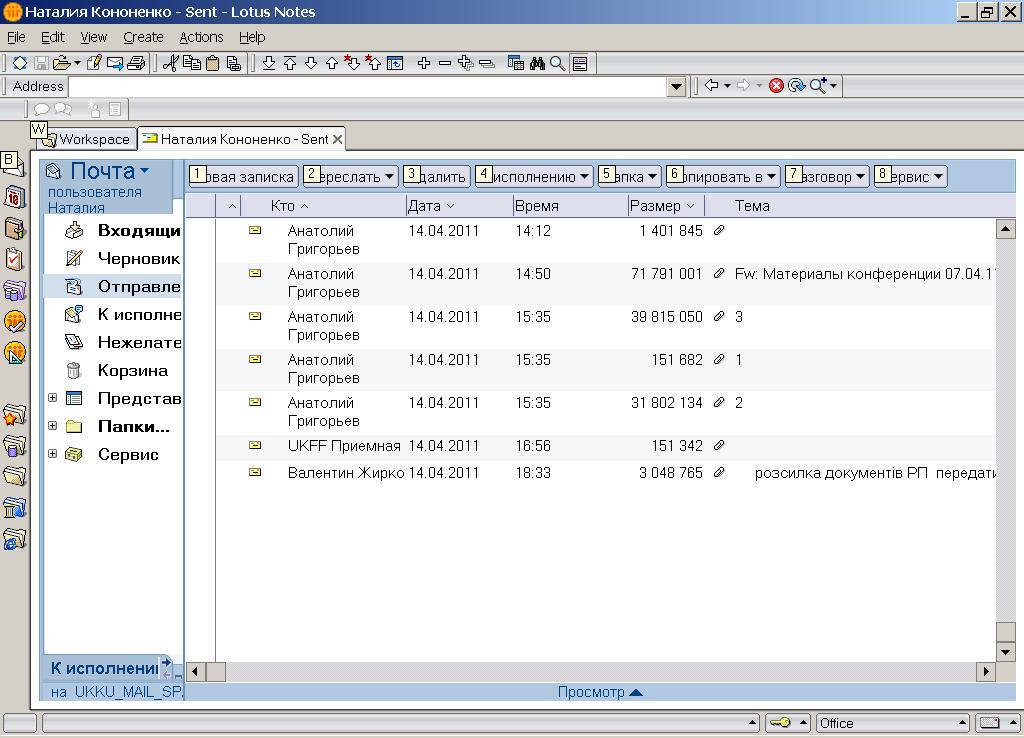Select the message from UKFF Приемная
The image size is (1024, 738).
[607, 446]
